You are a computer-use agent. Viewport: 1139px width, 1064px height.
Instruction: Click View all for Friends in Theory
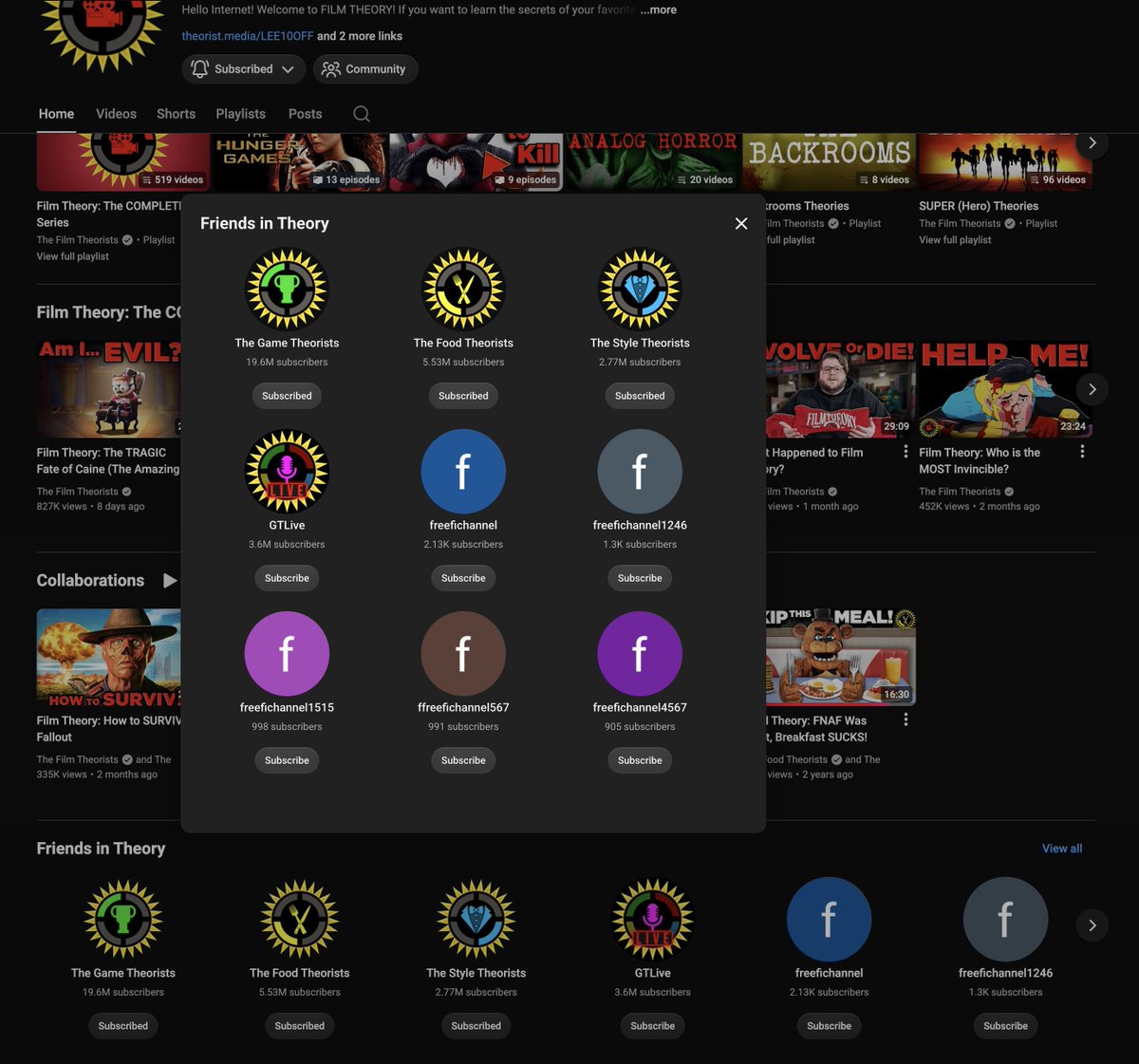pos(1062,849)
